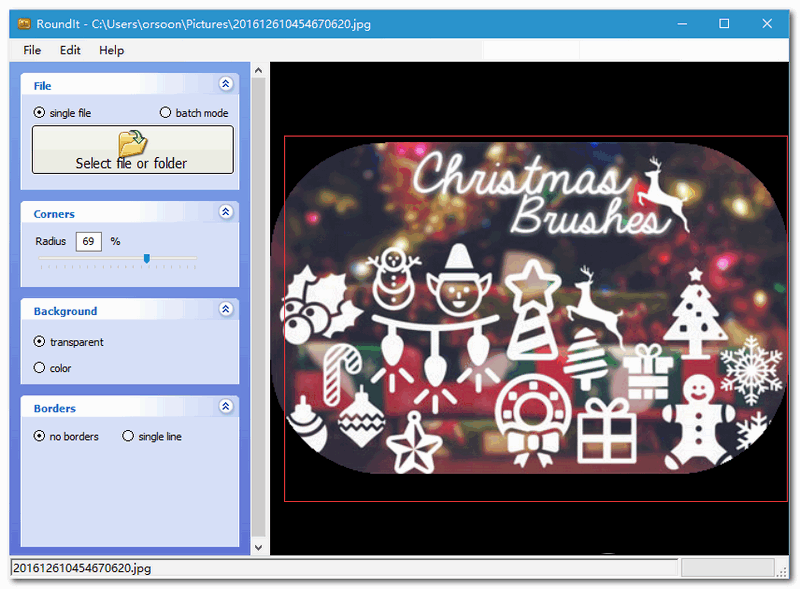Collapse the Corners panel with its chevron
The height and width of the screenshot is (589, 800).
point(227,212)
